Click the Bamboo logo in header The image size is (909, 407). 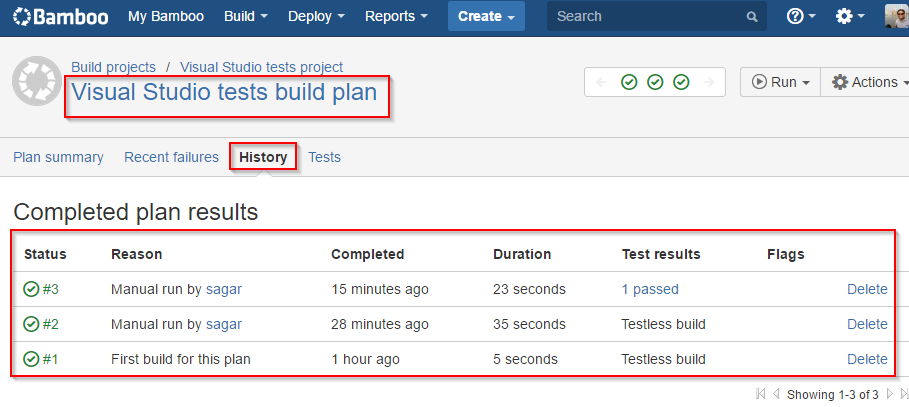coord(60,16)
